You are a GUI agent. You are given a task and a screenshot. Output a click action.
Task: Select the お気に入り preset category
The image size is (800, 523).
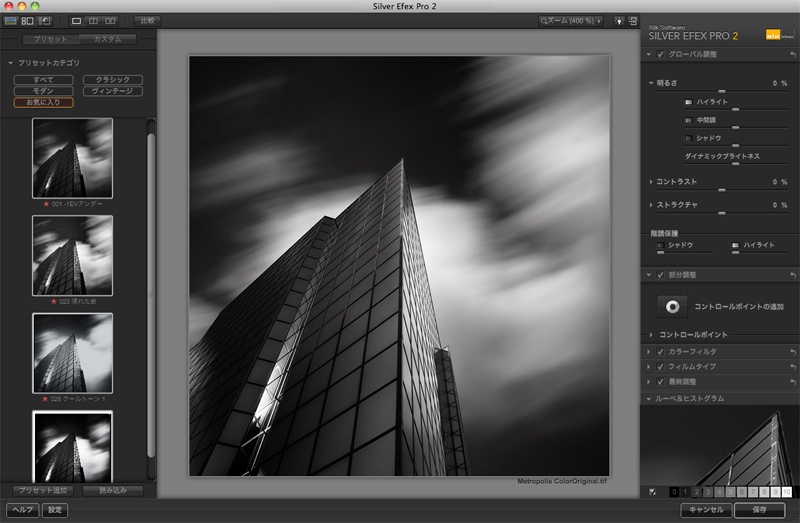coord(43,102)
